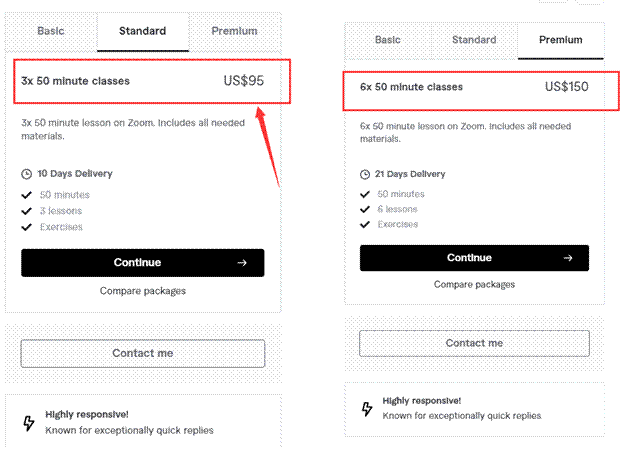Click Contact me button in left panel

[x=143, y=353]
